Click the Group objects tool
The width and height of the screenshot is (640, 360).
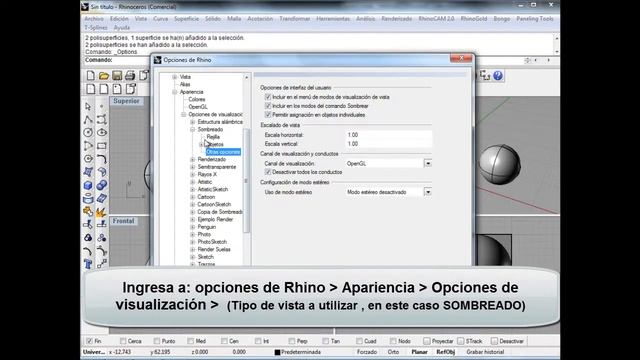click(x=88, y=238)
